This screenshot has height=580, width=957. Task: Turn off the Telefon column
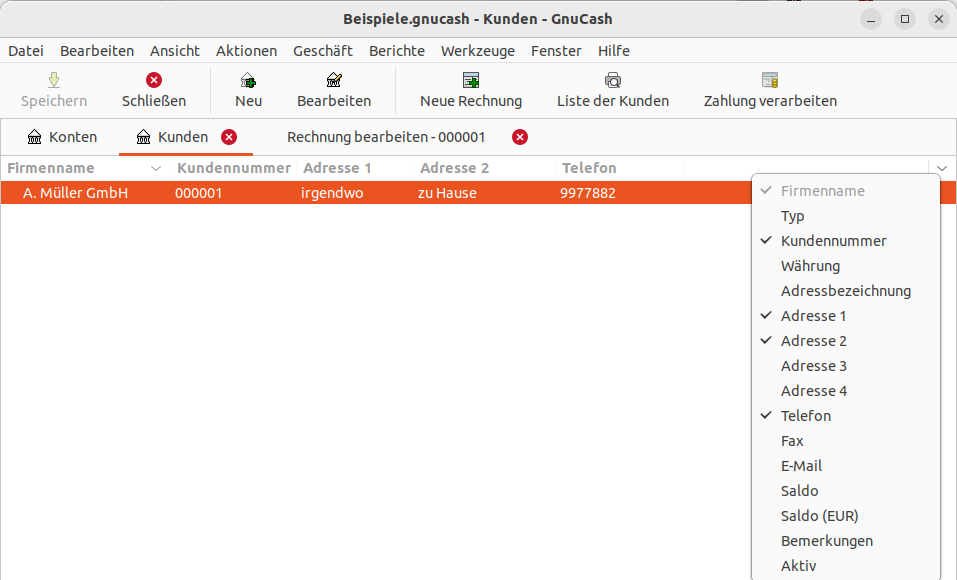pyautogui.click(x=805, y=416)
